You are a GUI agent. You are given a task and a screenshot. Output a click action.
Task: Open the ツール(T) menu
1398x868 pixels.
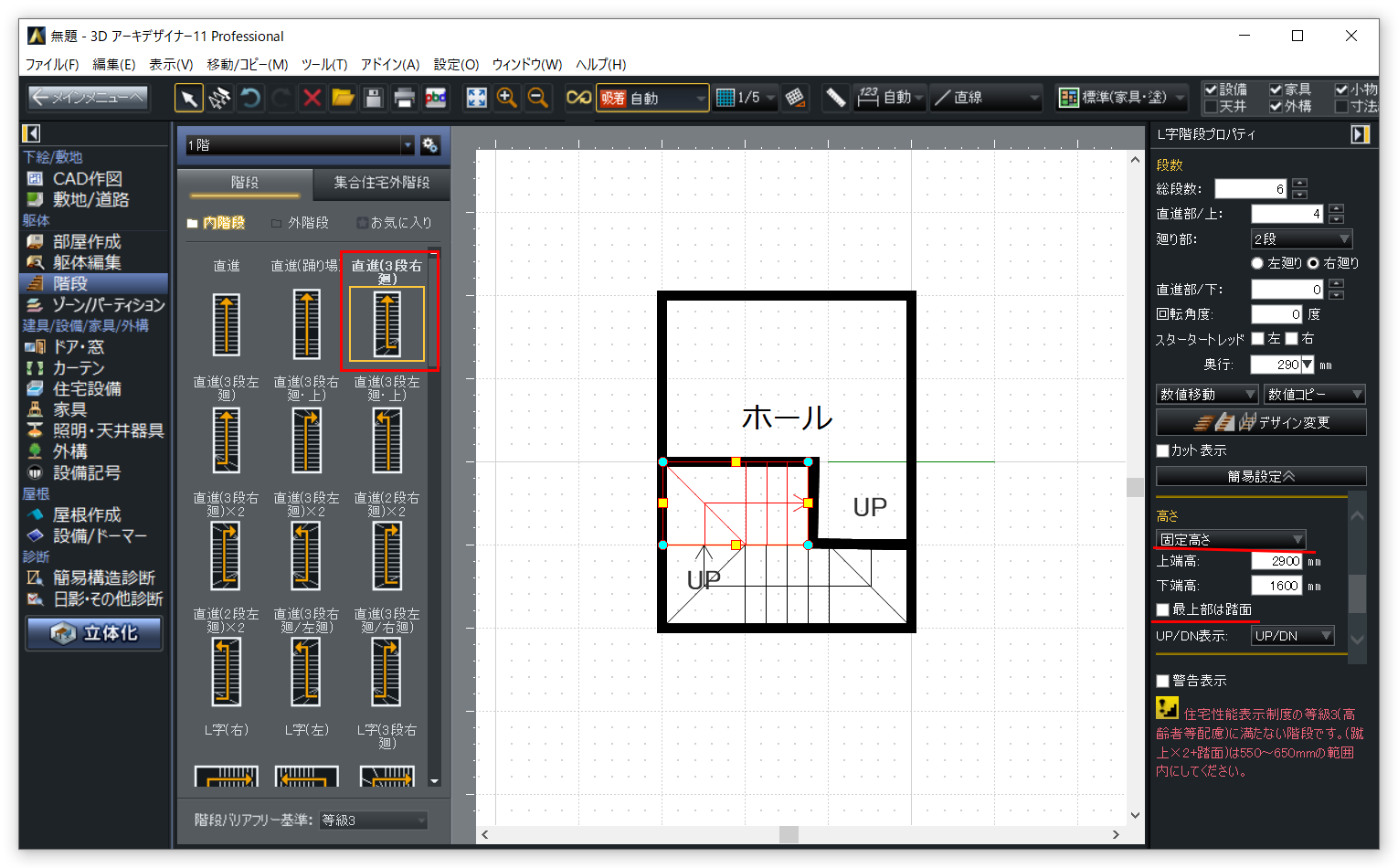(324, 64)
